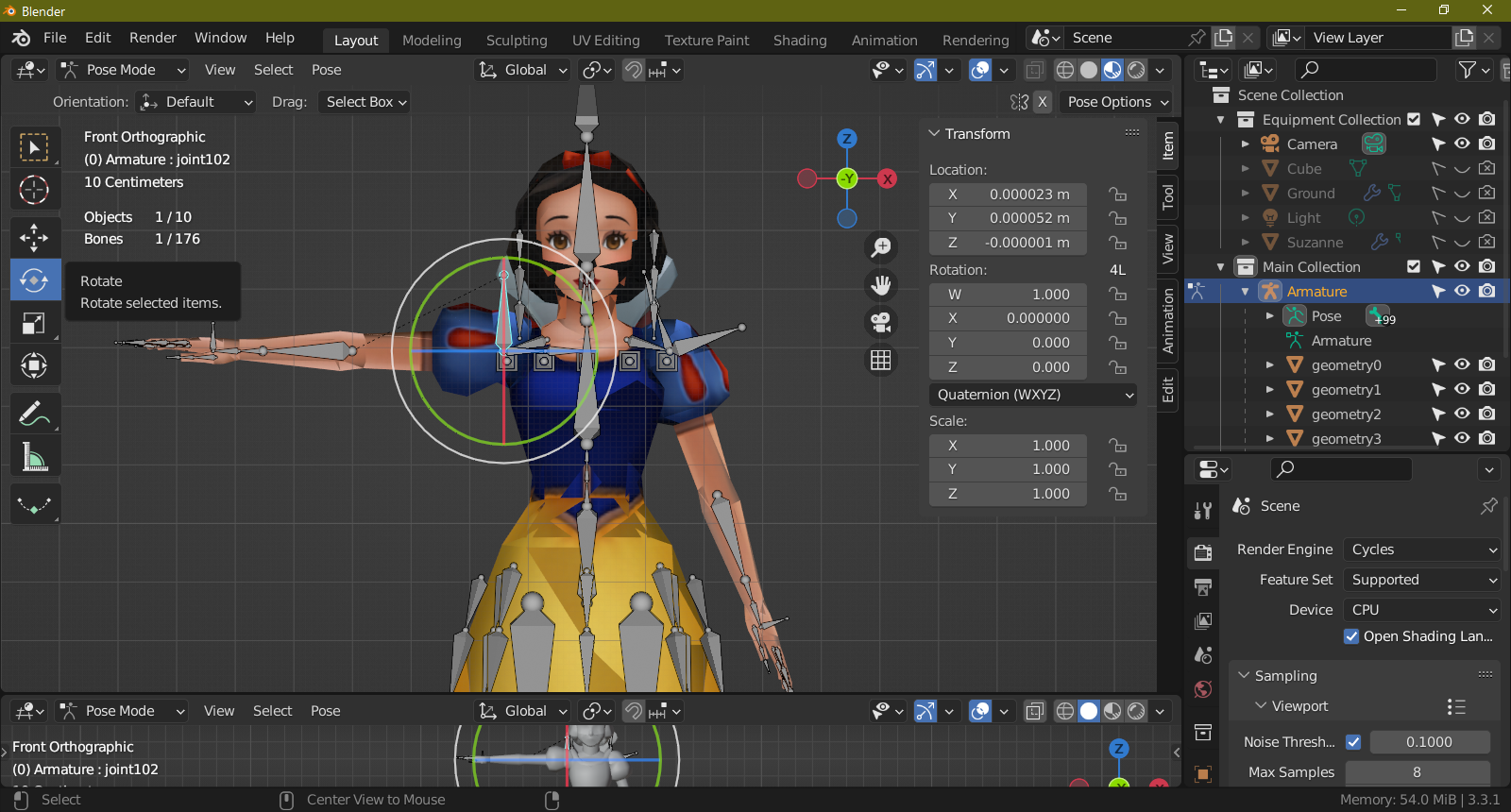
Task: Select the Select Box tool icon
Action: point(35,147)
